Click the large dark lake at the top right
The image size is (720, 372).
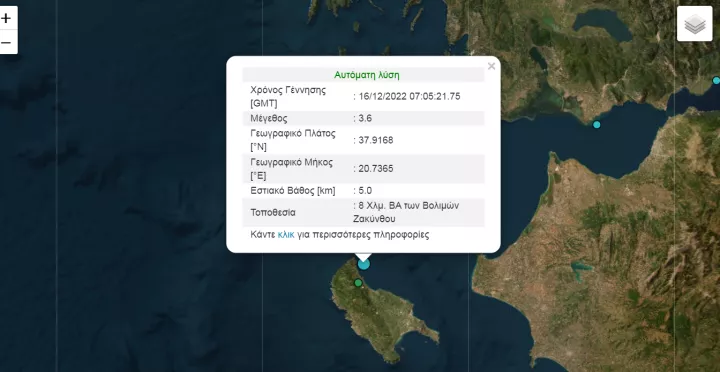(x=602, y=24)
